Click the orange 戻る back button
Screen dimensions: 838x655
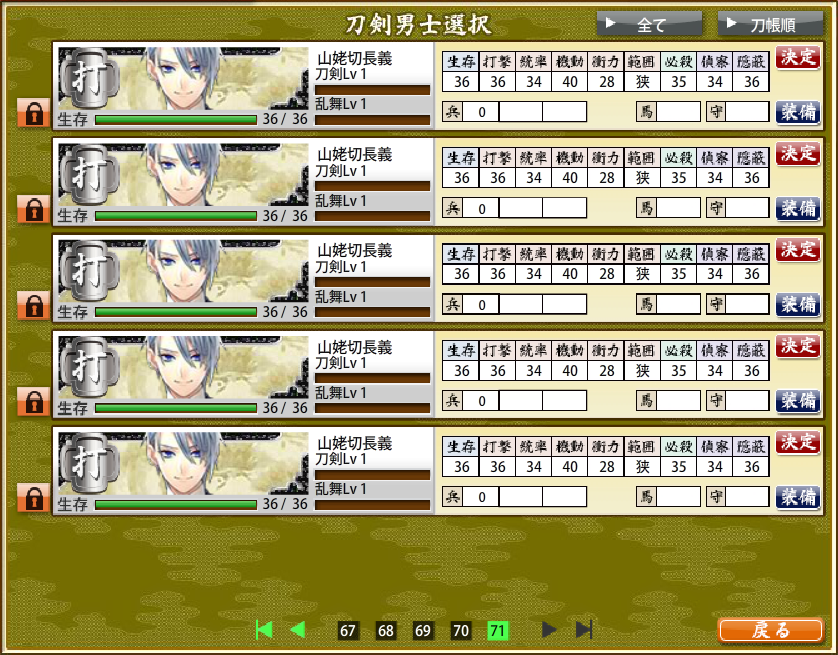click(770, 630)
